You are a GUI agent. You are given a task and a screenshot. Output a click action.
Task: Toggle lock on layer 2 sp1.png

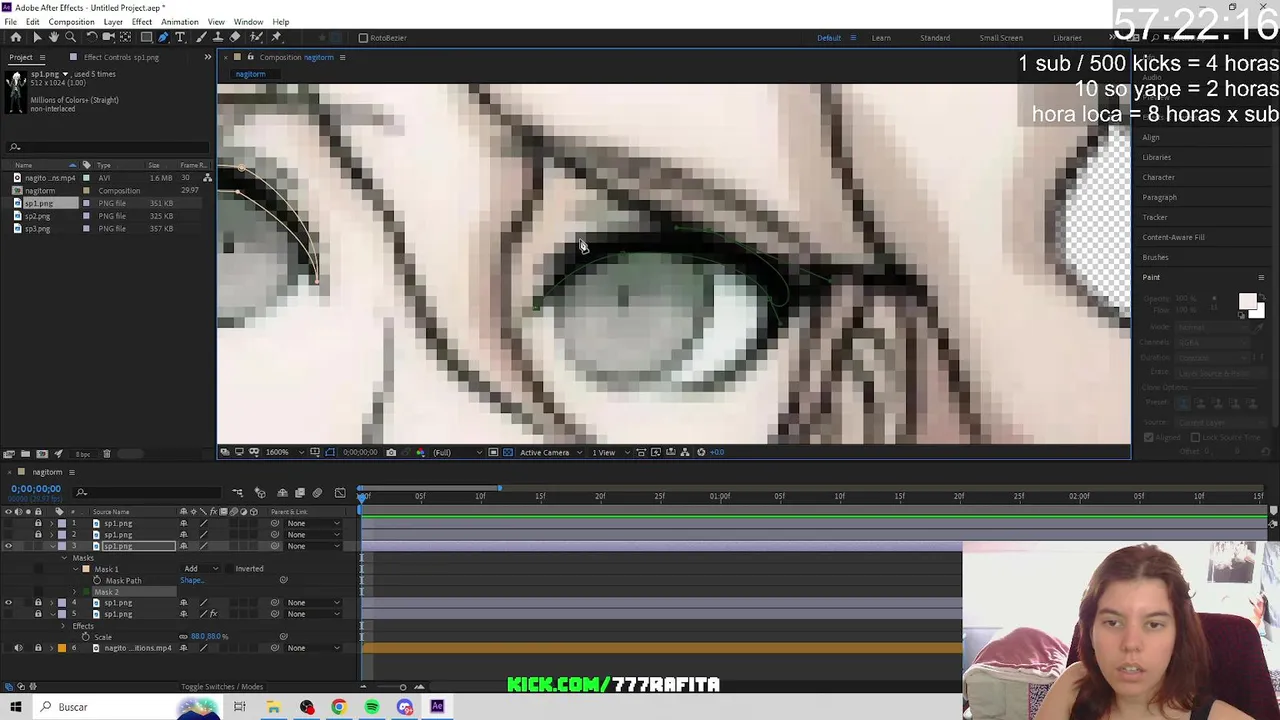pyautogui.click(x=38, y=535)
